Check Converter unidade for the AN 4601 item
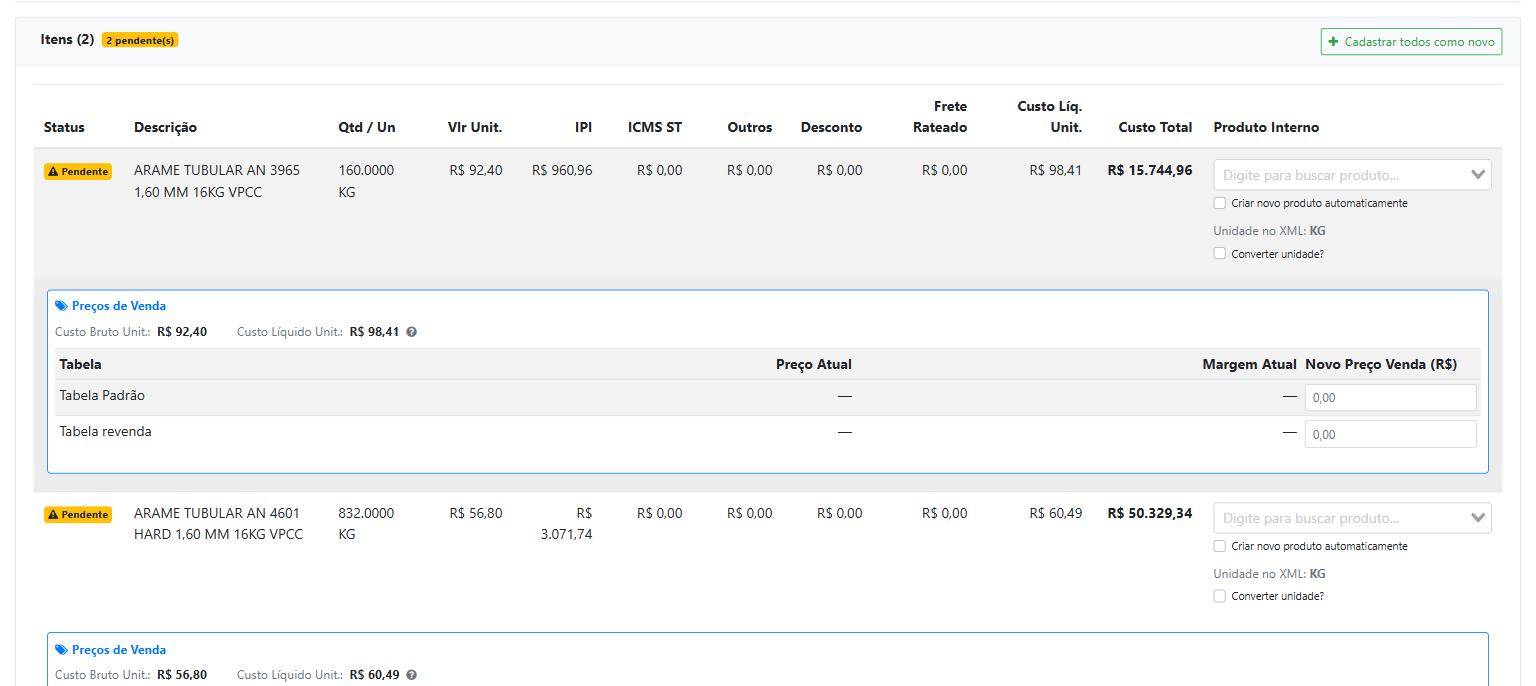The image size is (1536, 686). click(1219, 596)
